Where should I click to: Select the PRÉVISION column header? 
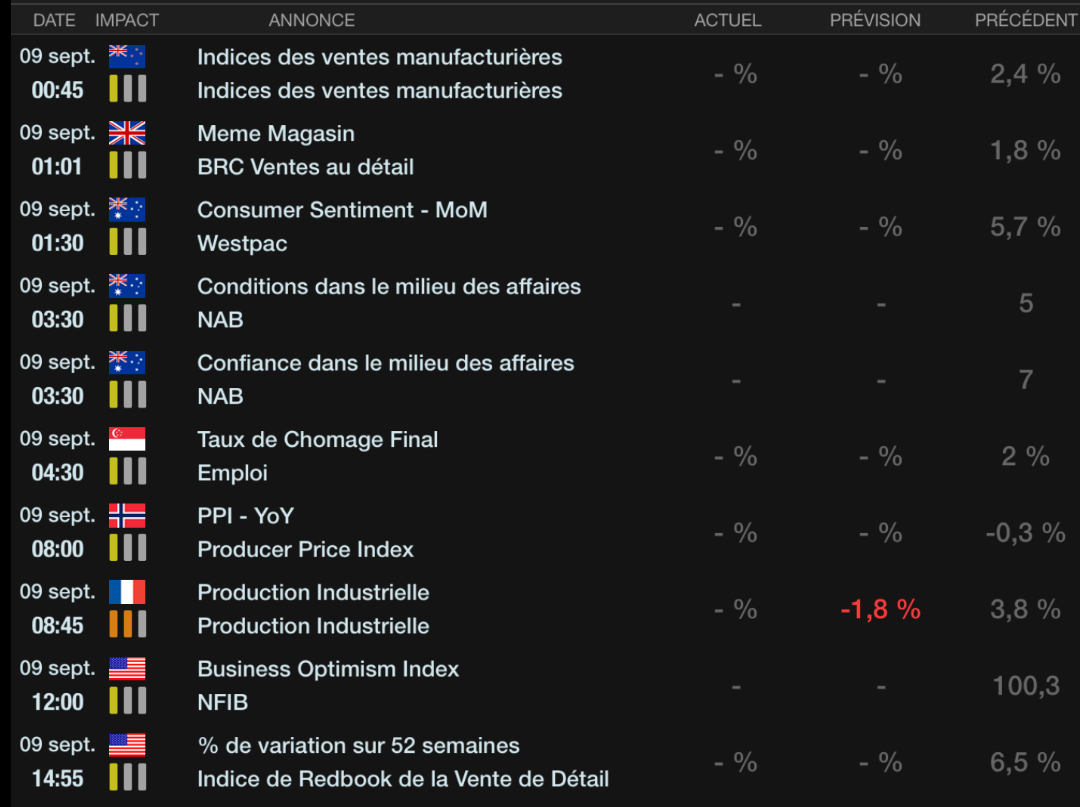click(x=875, y=20)
